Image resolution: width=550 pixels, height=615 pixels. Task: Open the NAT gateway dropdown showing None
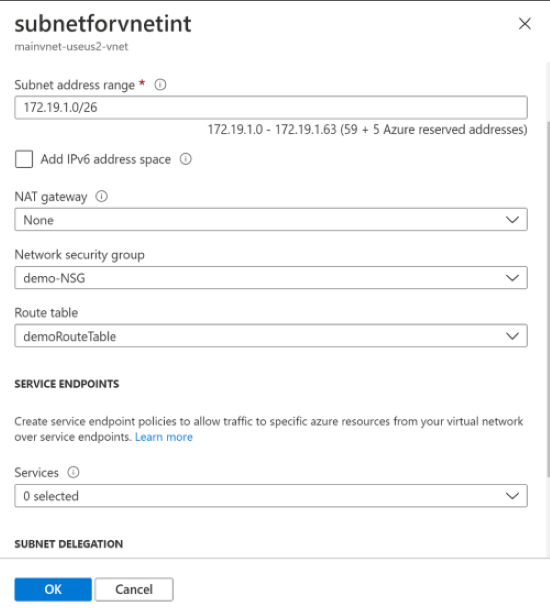[271, 220]
